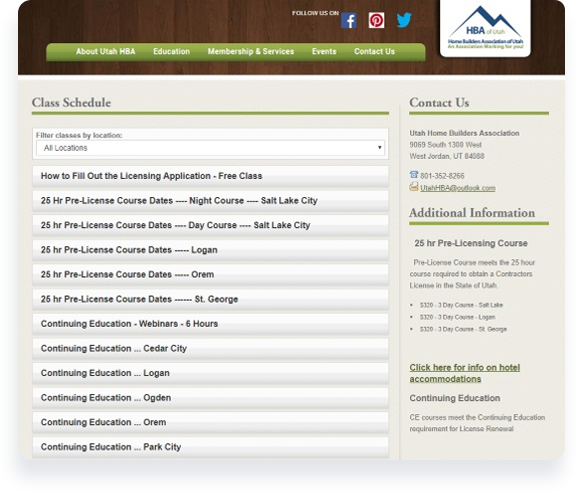Click here for info on hotel accommodations

click(x=465, y=373)
